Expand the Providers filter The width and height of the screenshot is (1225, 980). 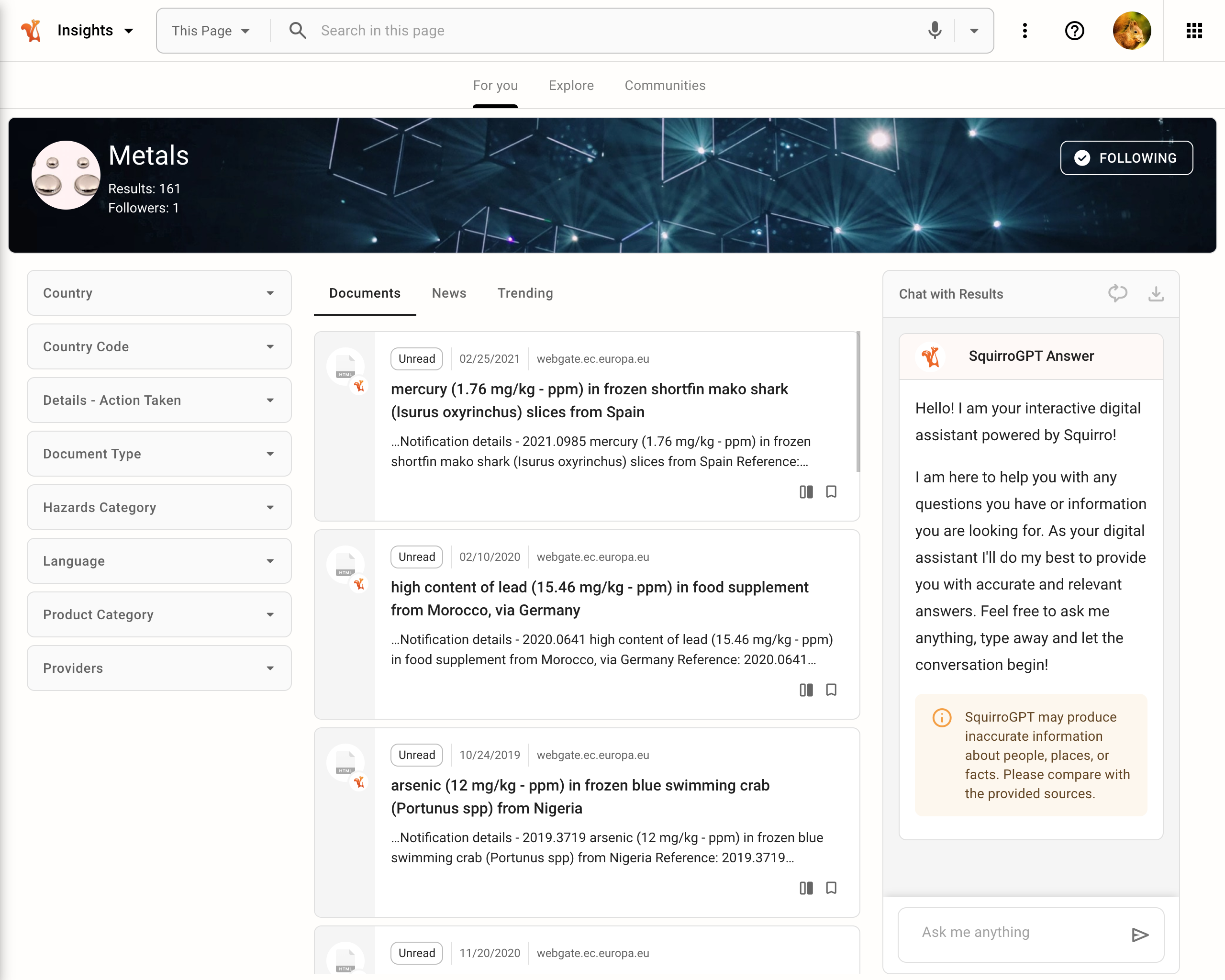pyautogui.click(x=159, y=668)
